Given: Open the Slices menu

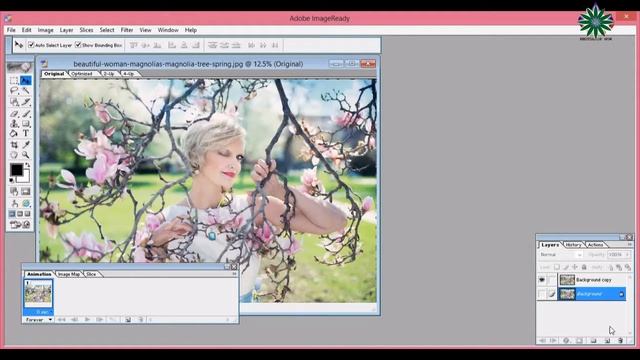Looking at the screenshot, I should coord(86,30).
